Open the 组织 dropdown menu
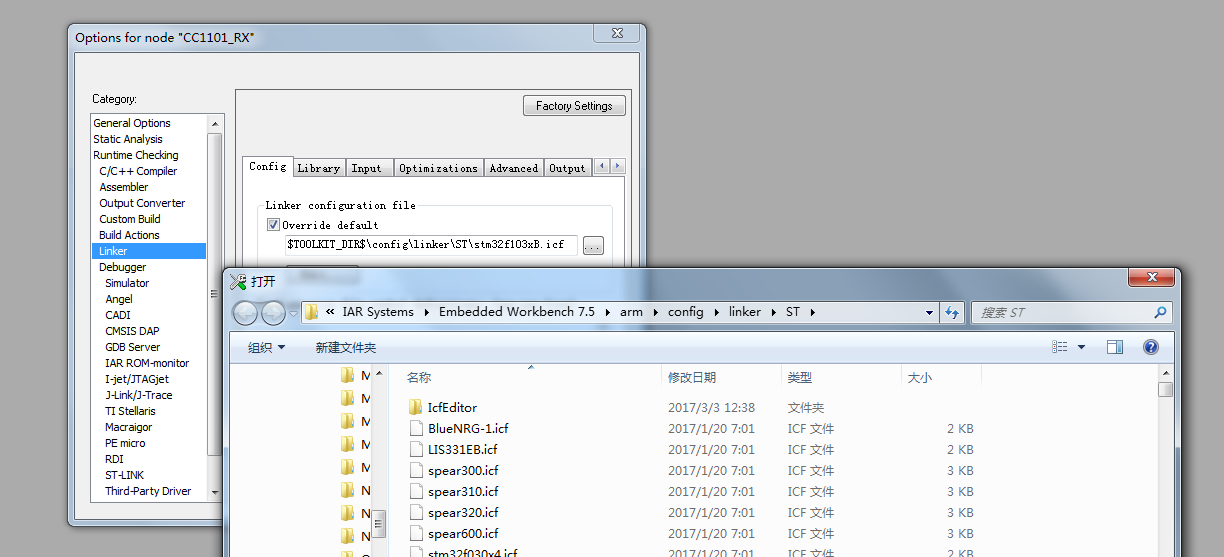 point(266,347)
